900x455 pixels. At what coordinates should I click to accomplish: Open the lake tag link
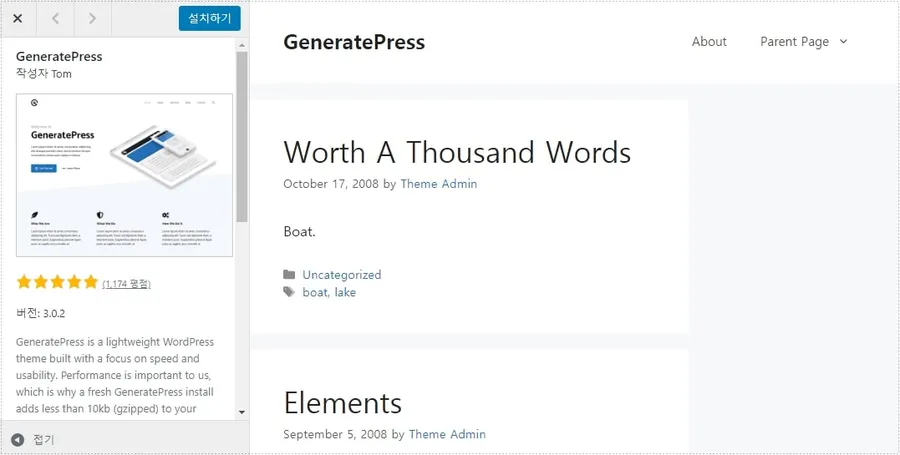tap(345, 292)
